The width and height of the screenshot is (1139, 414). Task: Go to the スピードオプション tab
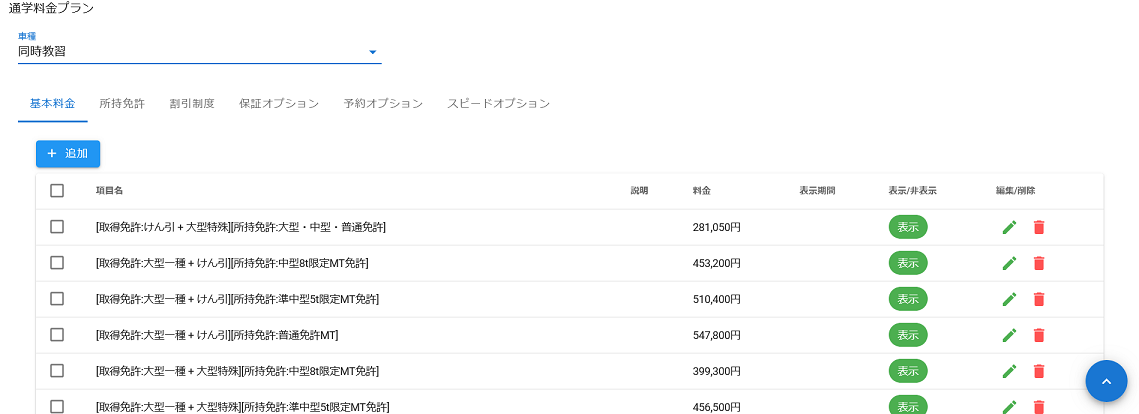tap(498, 104)
